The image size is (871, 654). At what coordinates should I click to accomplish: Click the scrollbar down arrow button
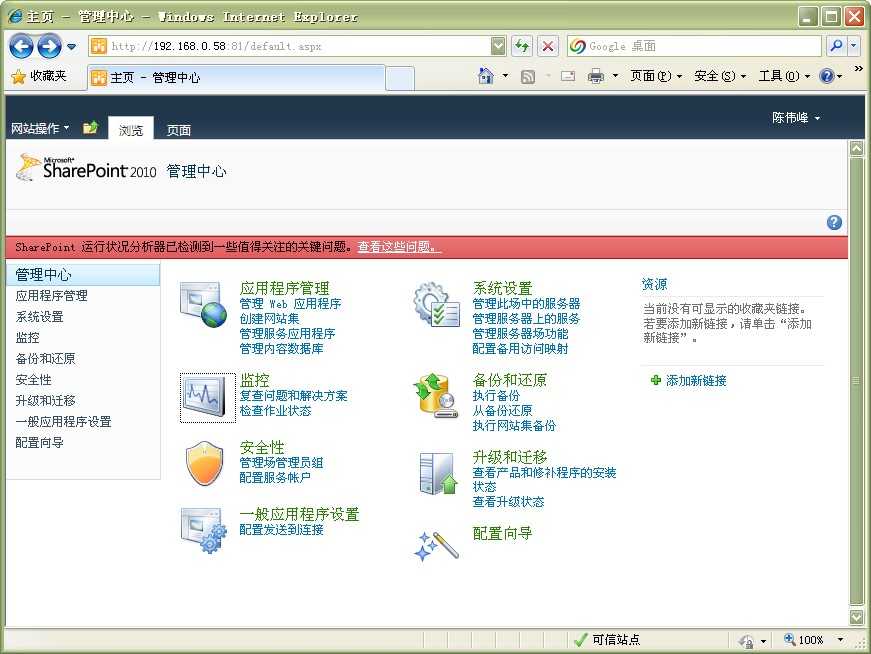pyautogui.click(x=857, y=617)
